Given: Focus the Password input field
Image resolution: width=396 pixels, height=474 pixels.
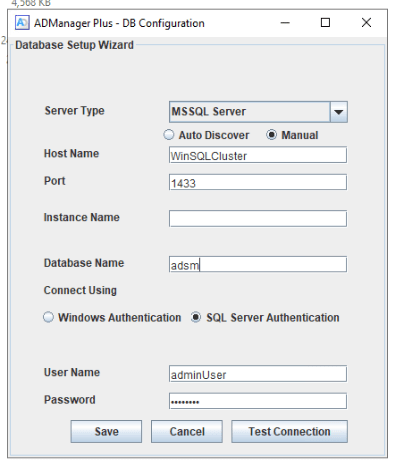Looking at the screenshot, I should pos(258,401).
